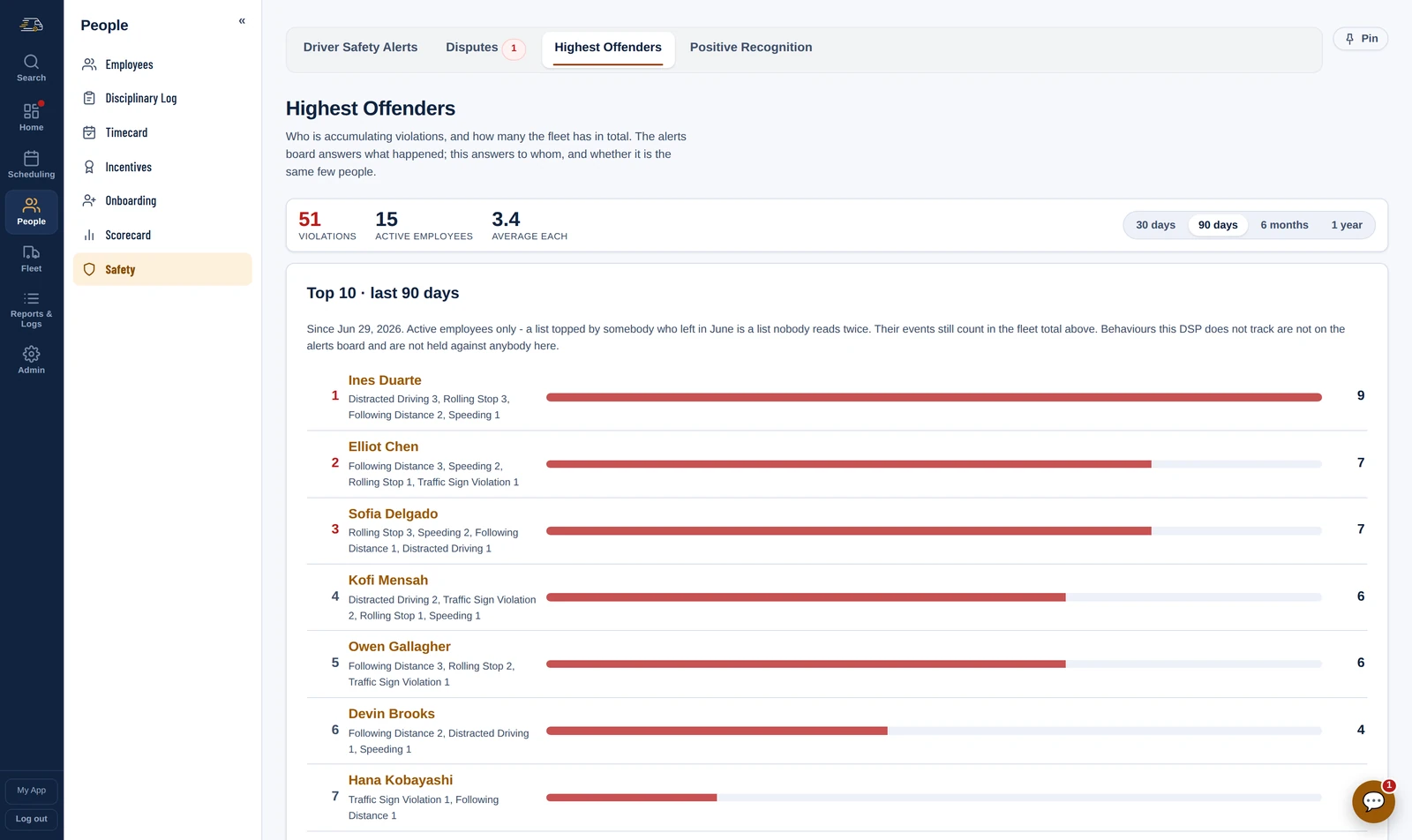Screen dimensions: 1412x840
Task: Open the My App button
Action: click(32, 791)
